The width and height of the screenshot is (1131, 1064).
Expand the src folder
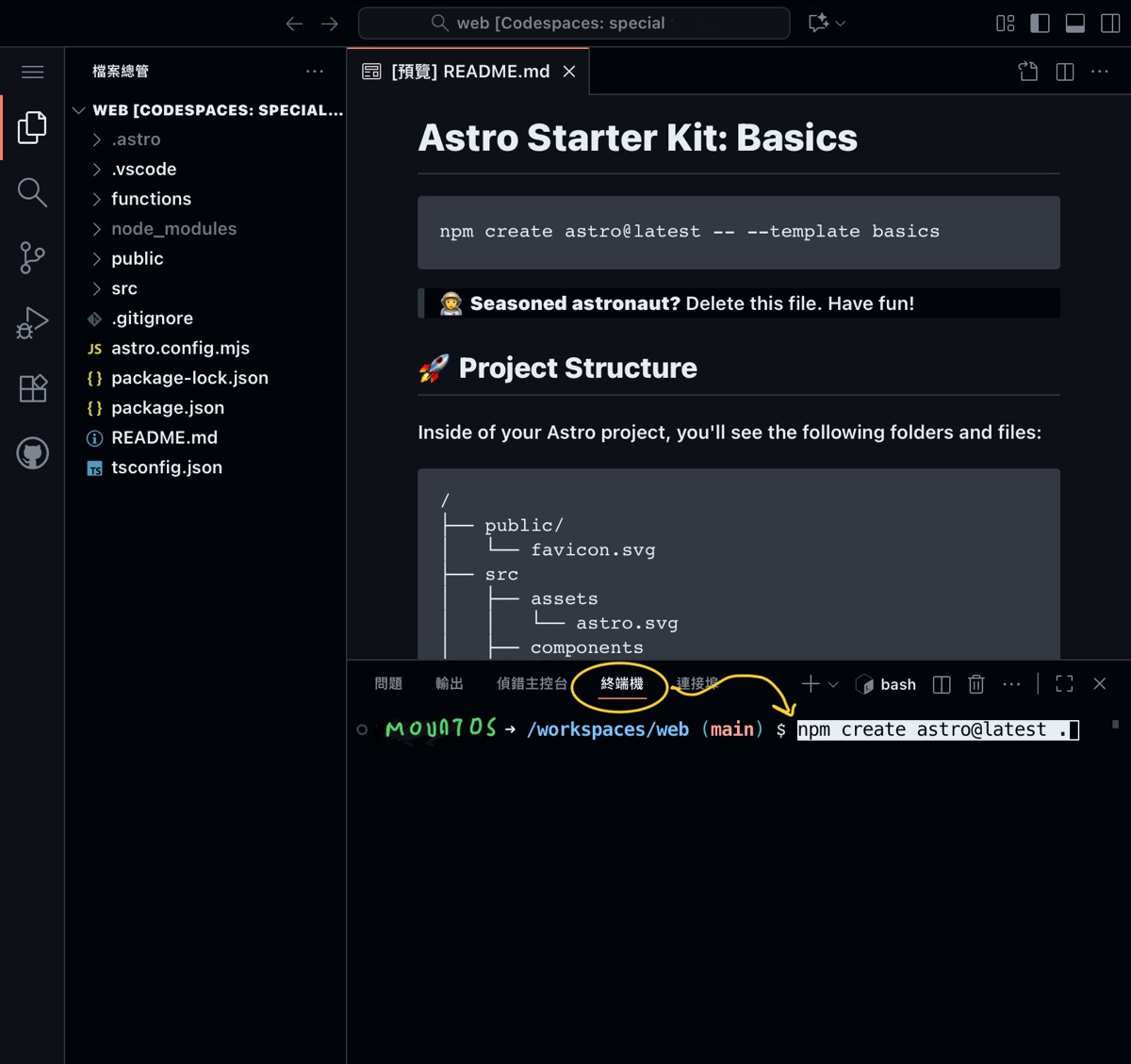[x=205, y=288]
